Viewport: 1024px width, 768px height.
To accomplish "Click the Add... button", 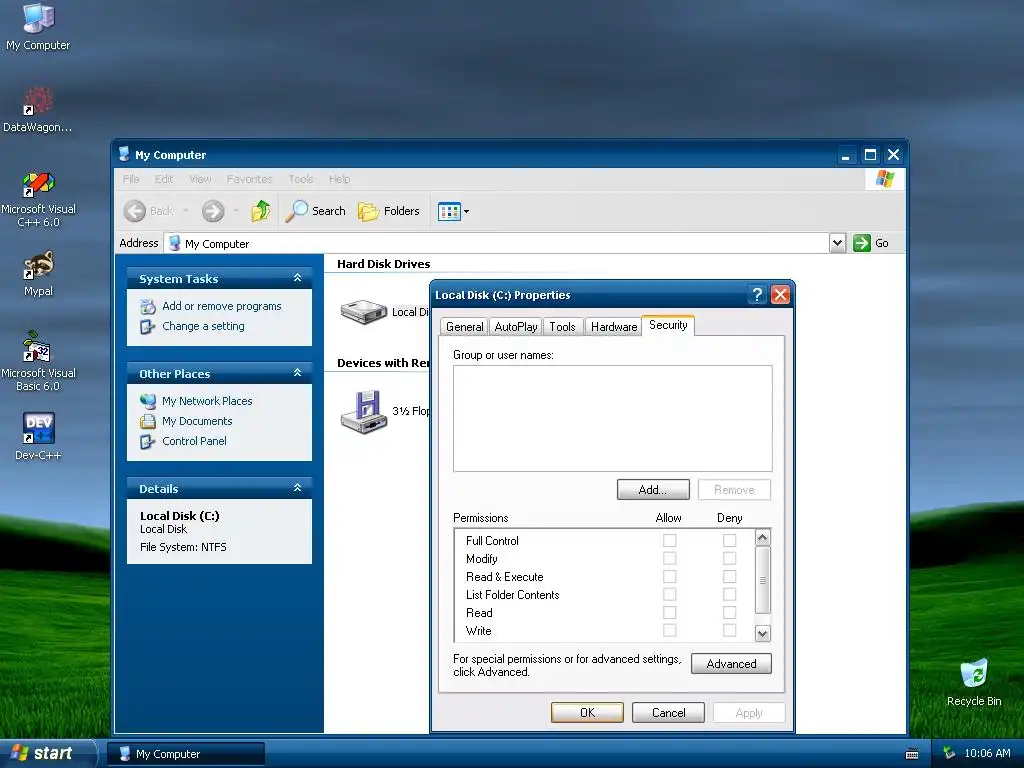I will [x=653, y=490].
